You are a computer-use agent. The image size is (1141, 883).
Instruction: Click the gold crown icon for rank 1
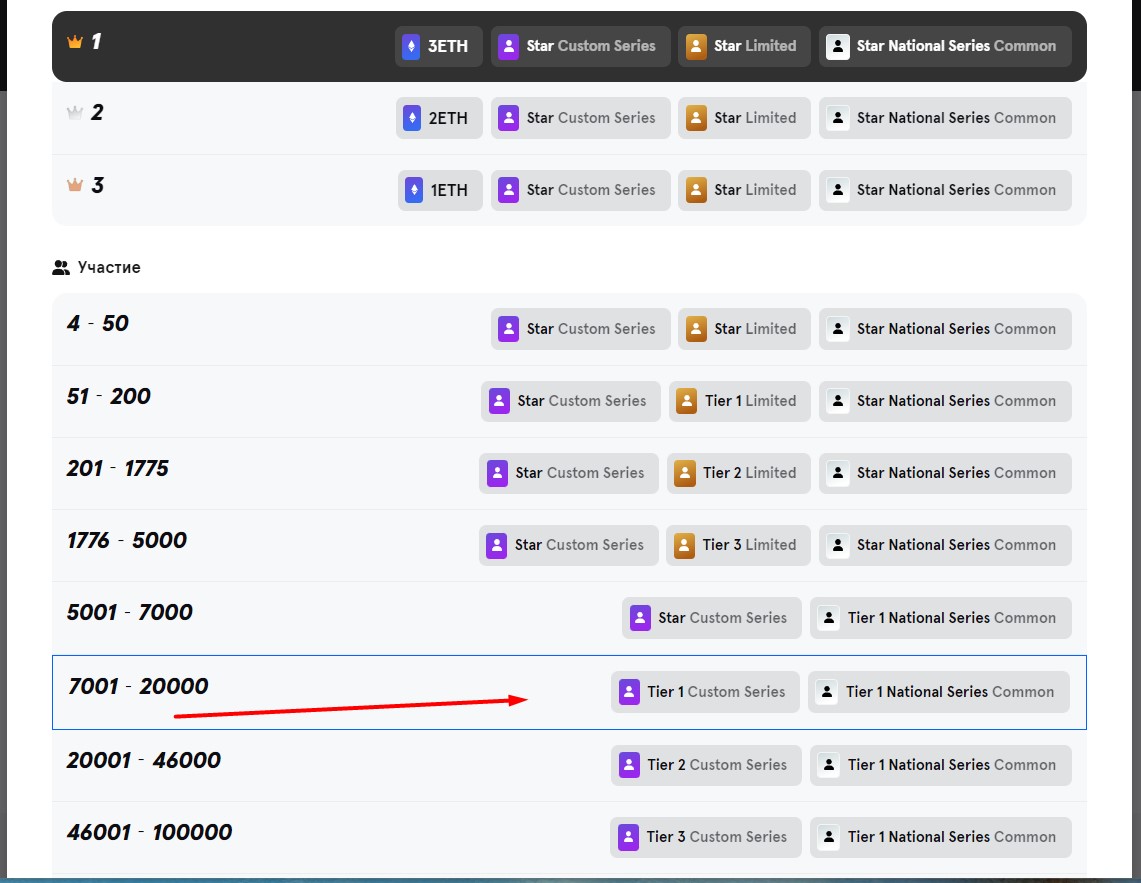click(75, 41)
